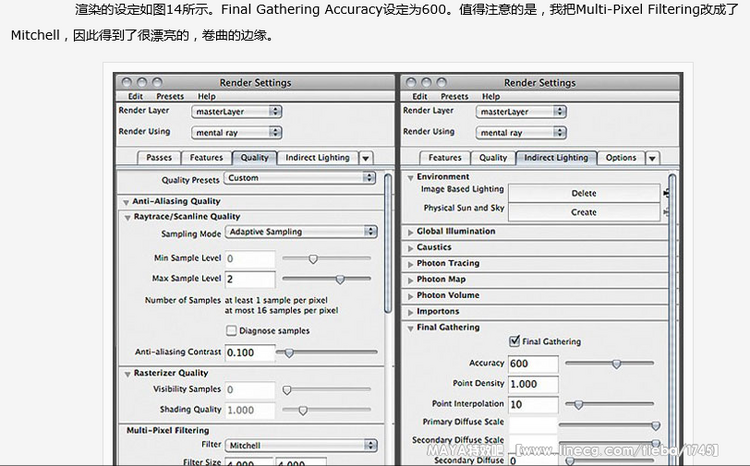Image resolution: width=750 pixels, height=466 pixels.
Task: Click Anti-aliasing Contrast slider handle
Action: click(x=289, y=353)
